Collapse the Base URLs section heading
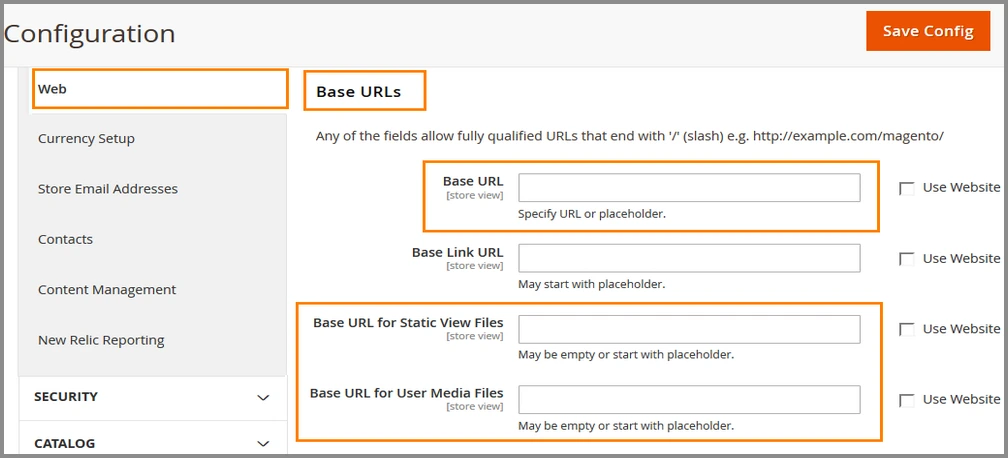This screenshot has height=458, width=1008. click(359, 92)
